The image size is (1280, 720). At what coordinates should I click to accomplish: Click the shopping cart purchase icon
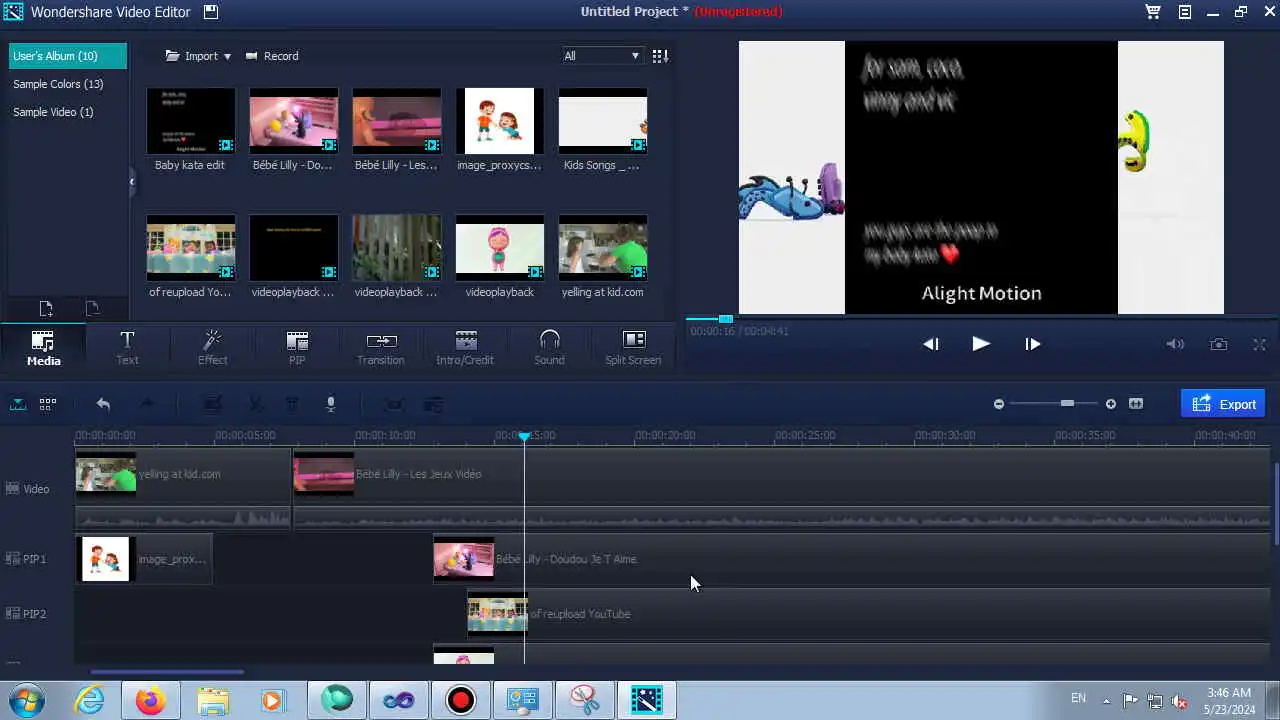[1153, 12]
